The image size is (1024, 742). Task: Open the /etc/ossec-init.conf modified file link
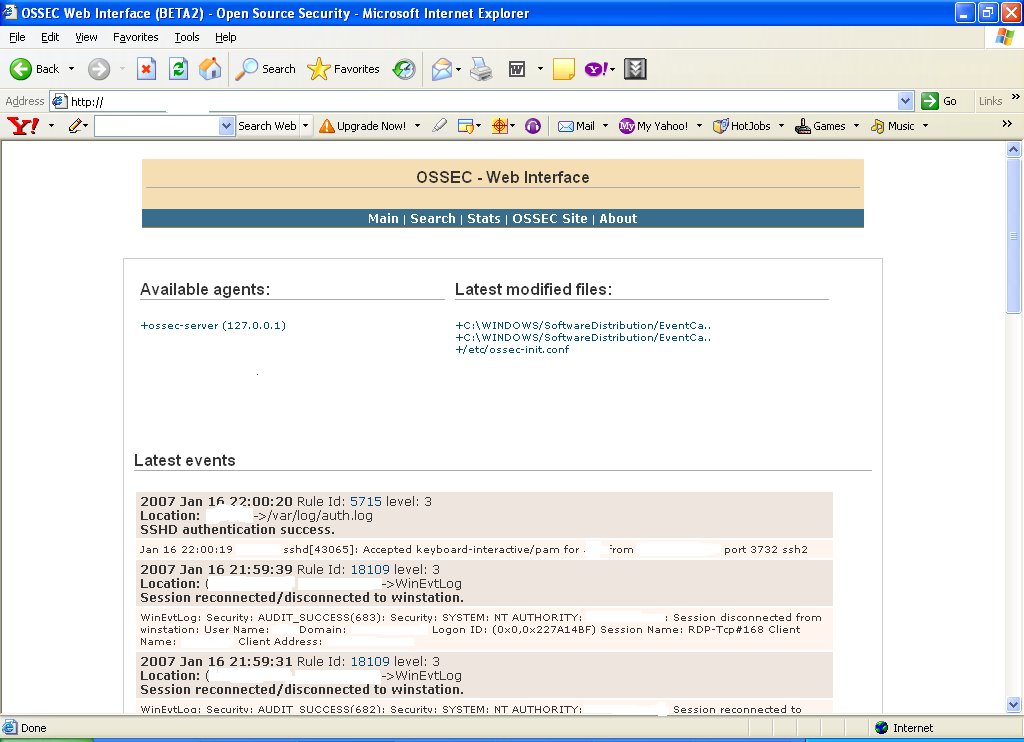[x=512, y=349]
